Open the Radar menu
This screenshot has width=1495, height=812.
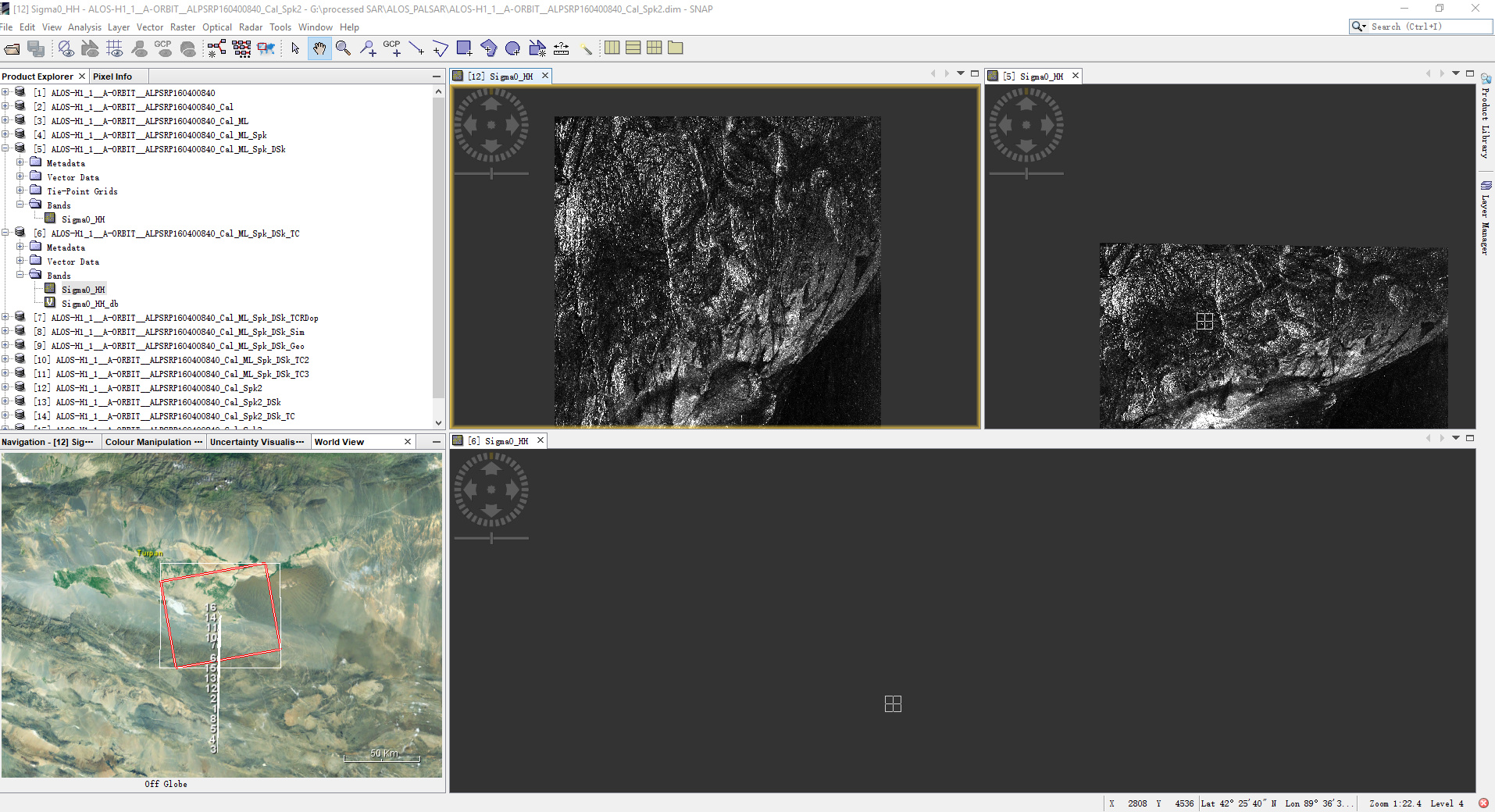tap(251, 27)
